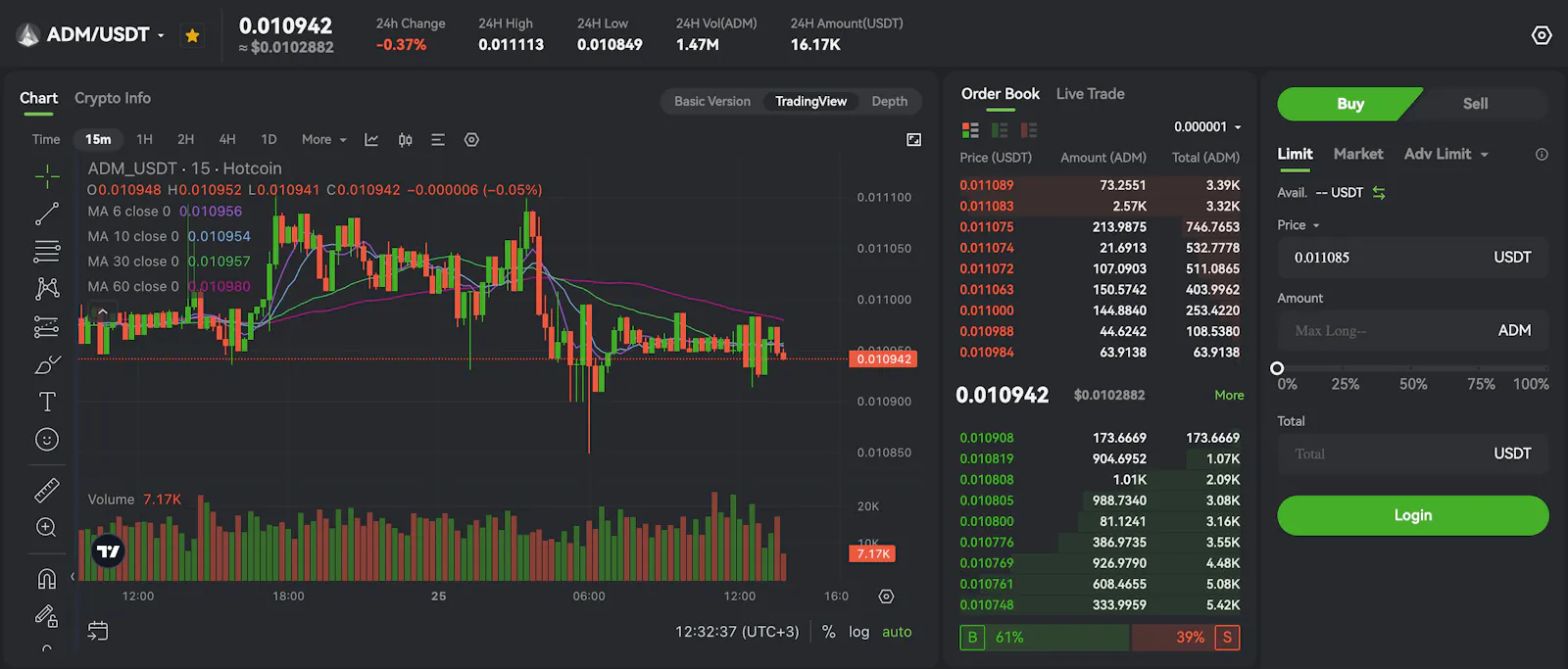Click the Login button
The width and height of the screenshot is (1568, 669).
(1413, 515)
